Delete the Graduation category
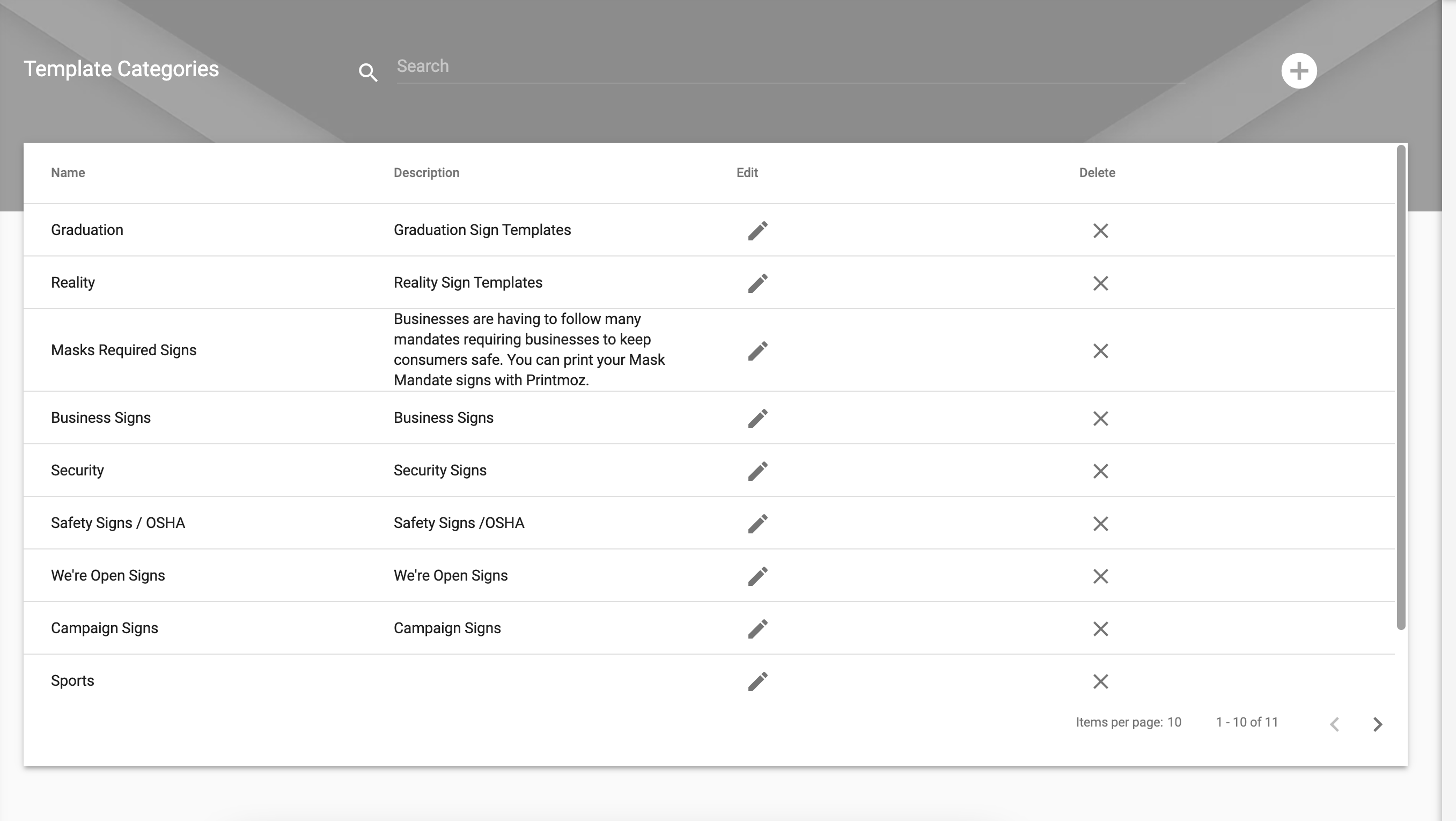Viewport: 1456px width, 821px height. coord(1100,231)
